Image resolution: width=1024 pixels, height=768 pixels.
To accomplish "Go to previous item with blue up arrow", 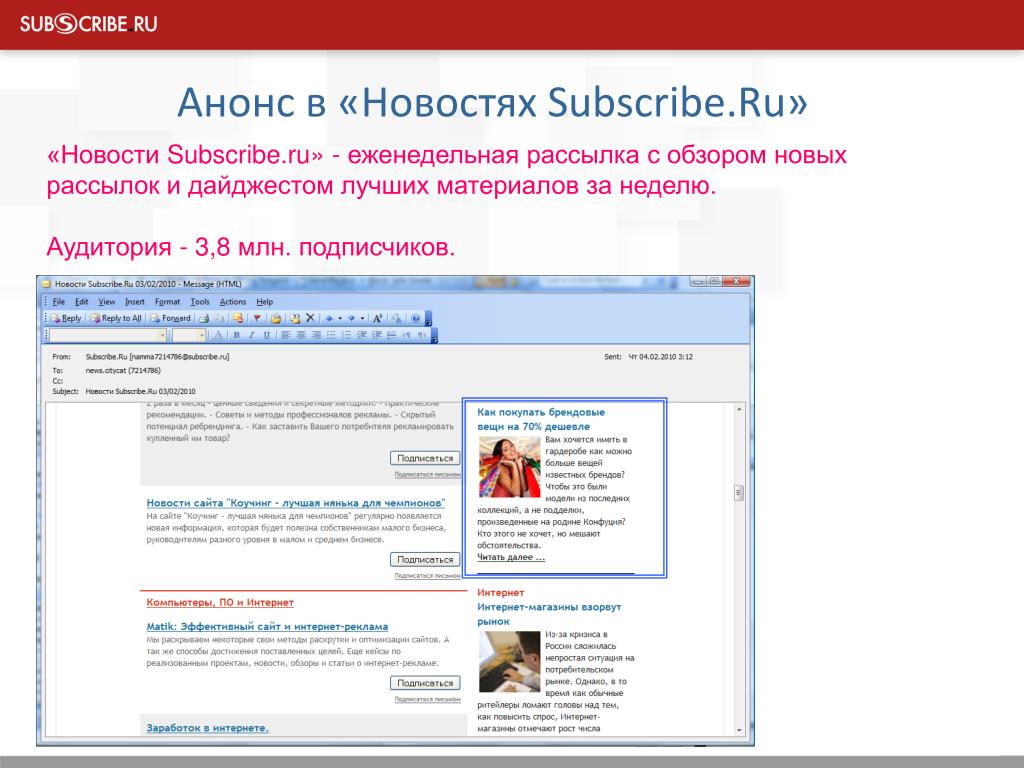I will coord(330,318).
